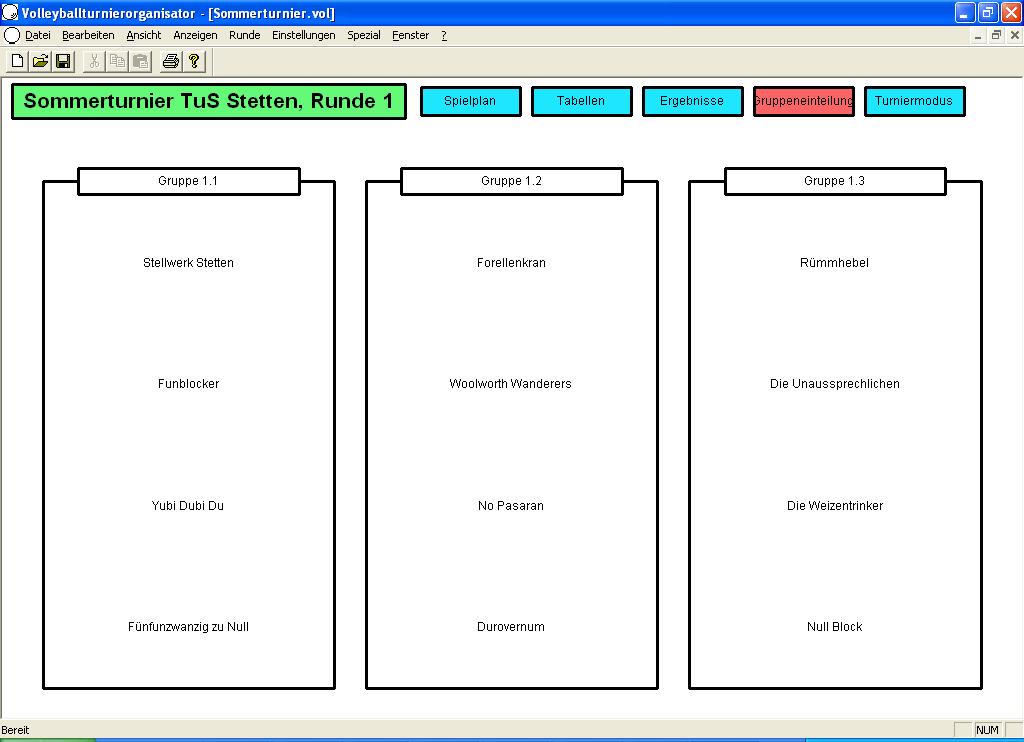
Task: Click the green Sommerturnier TuS Stetten title banner
Action: coord(208,101)
